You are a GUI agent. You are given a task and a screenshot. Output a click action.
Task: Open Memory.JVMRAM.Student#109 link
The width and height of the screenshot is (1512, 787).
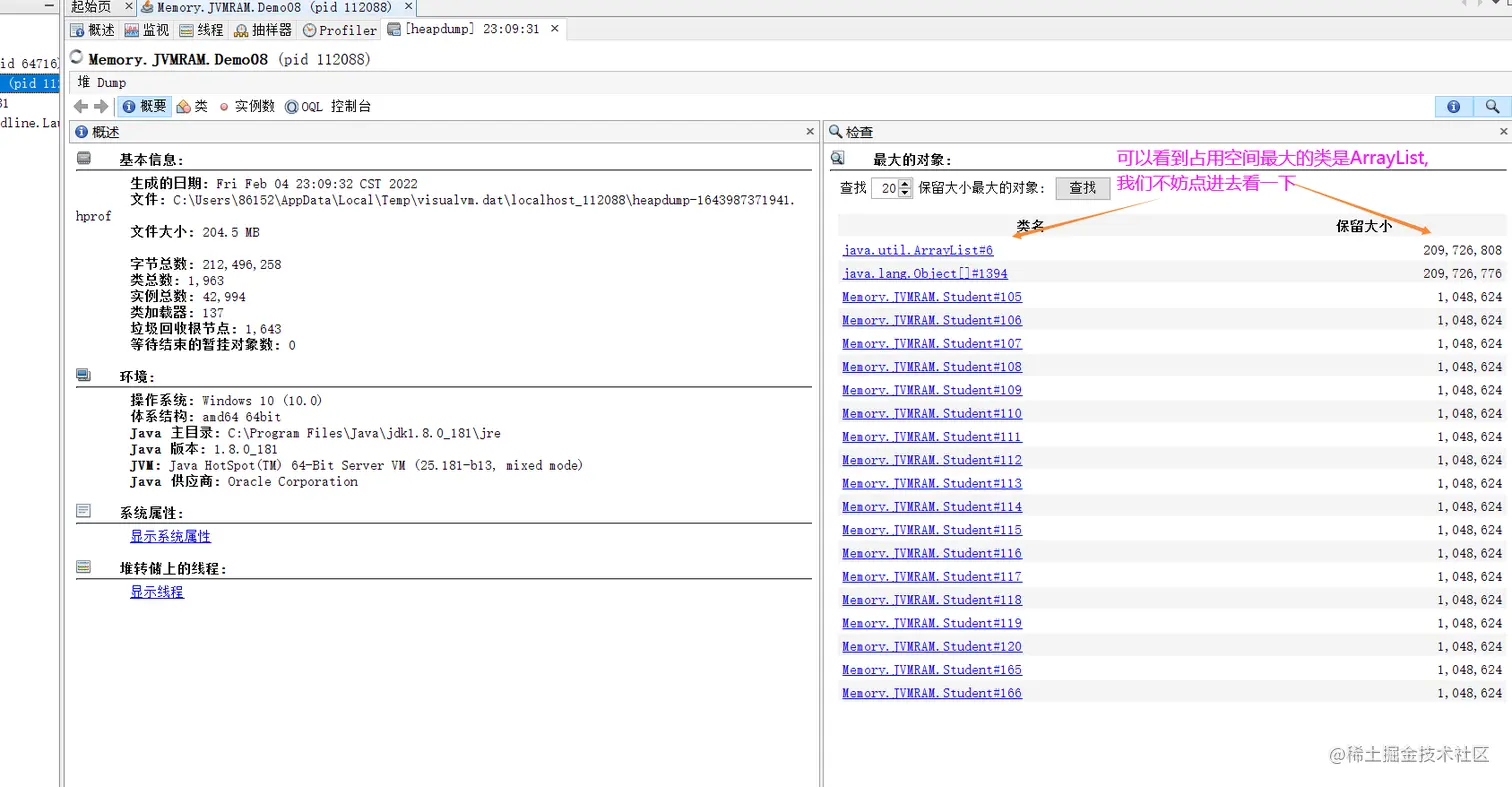coord(932,390)
